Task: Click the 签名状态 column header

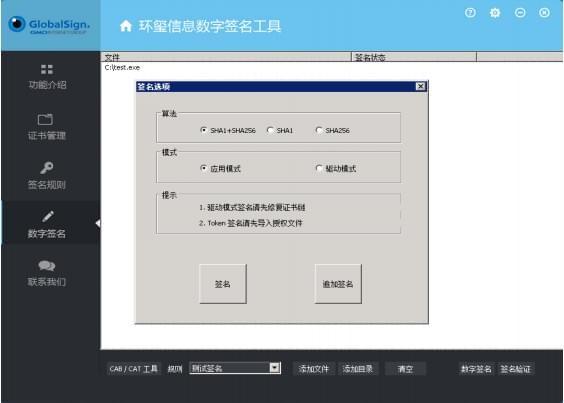Action: pos(414,57)
